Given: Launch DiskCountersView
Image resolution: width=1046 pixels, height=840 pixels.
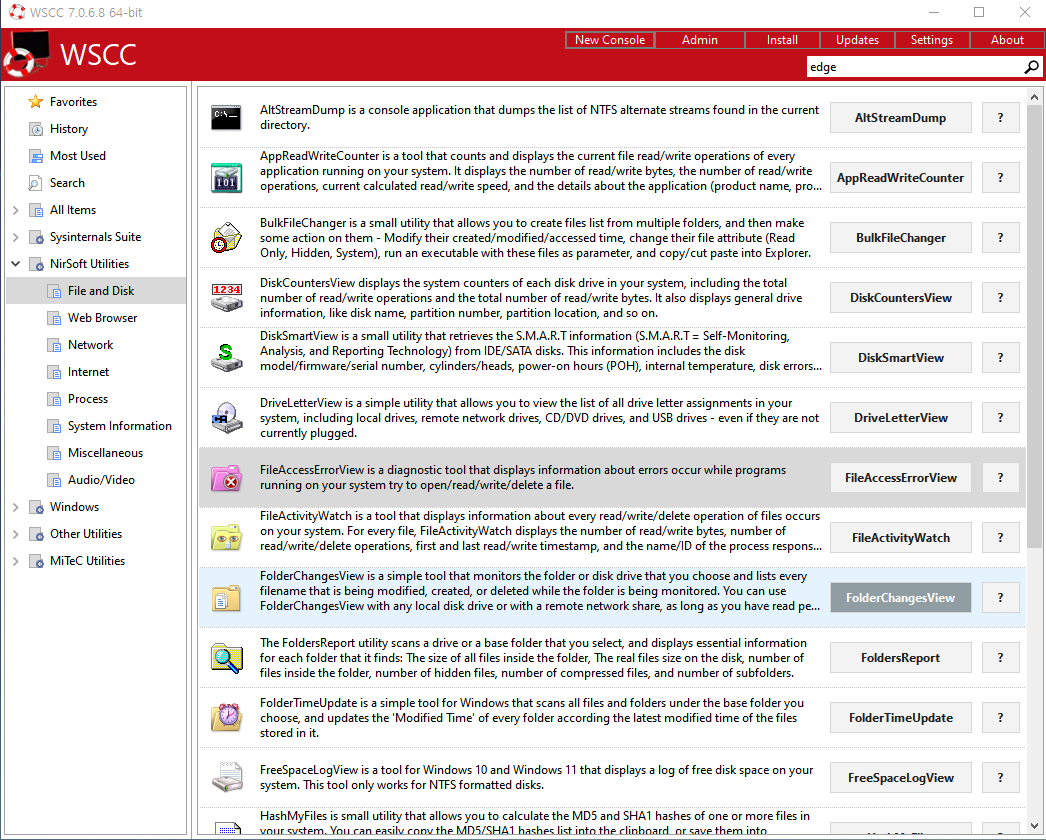Looking at the screenshot, I should coord(901,298).
